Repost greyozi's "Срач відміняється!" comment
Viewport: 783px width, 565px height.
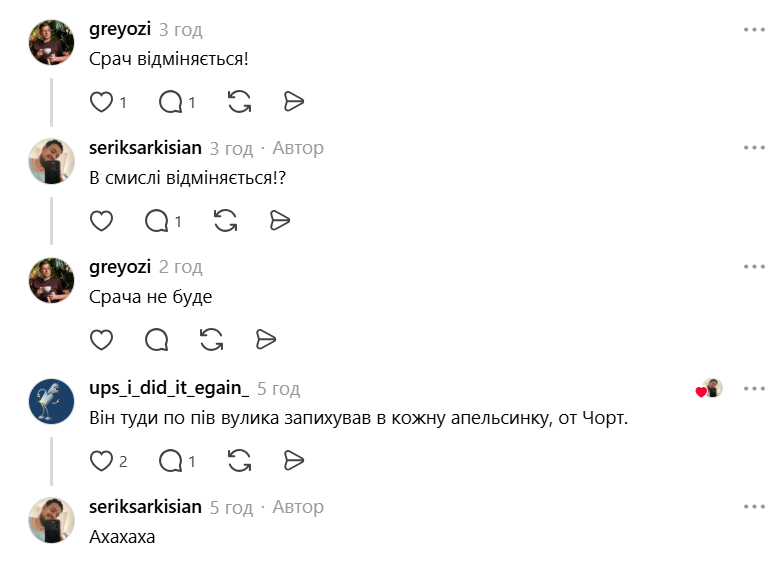pos(239,102)
